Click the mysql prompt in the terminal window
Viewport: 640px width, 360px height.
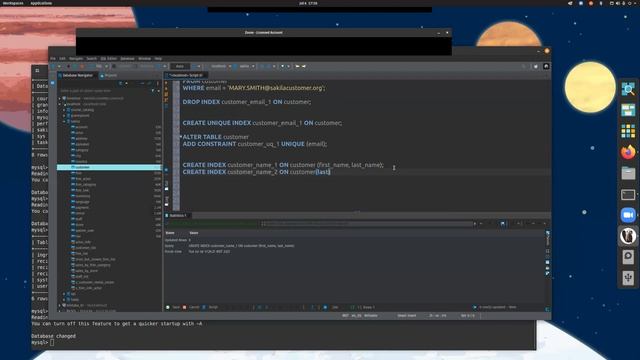pos(40,342)
